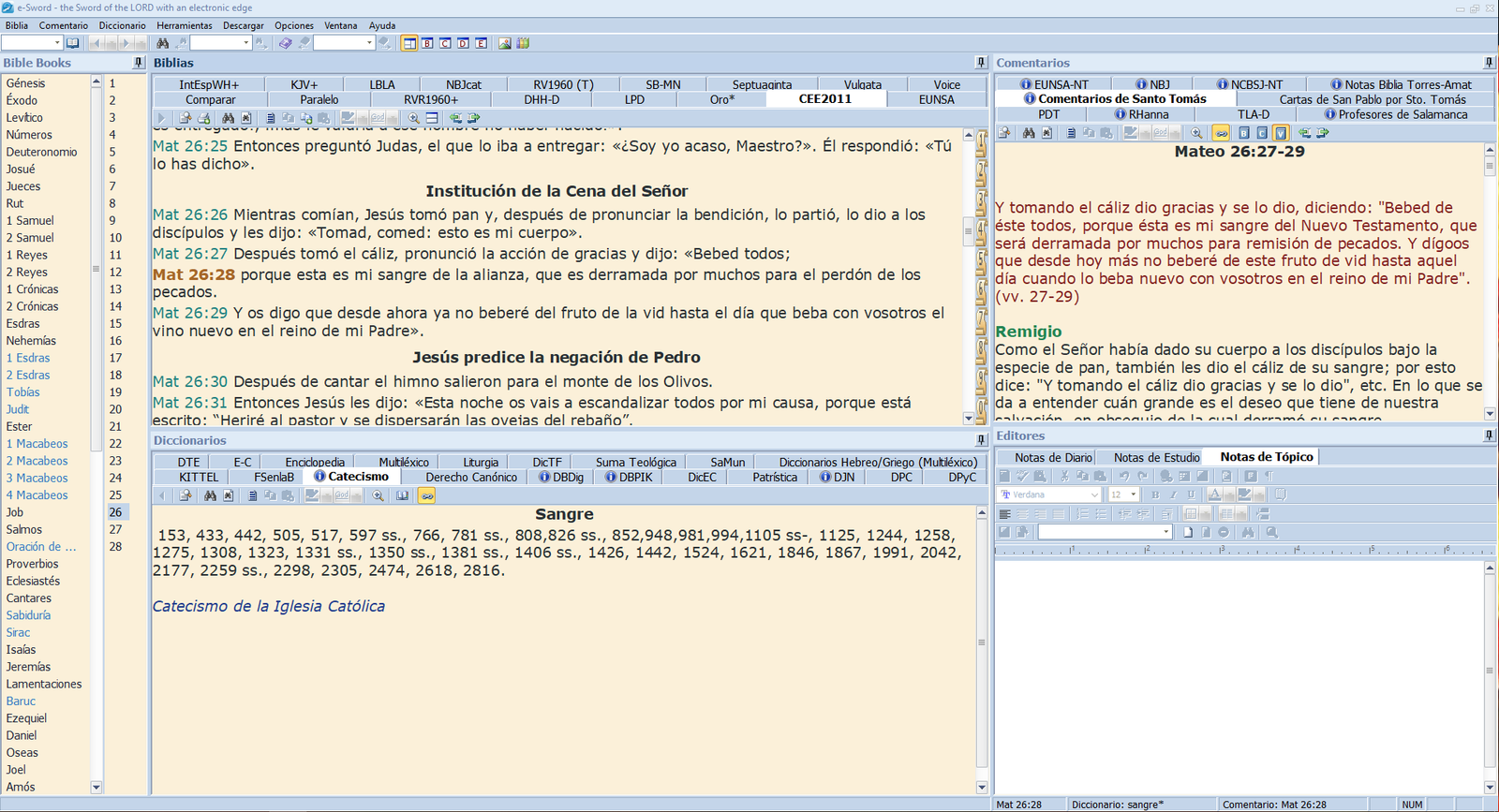
Task: Click the zoom magnifier in Biblias toolbar
Action: click(413, 119)
